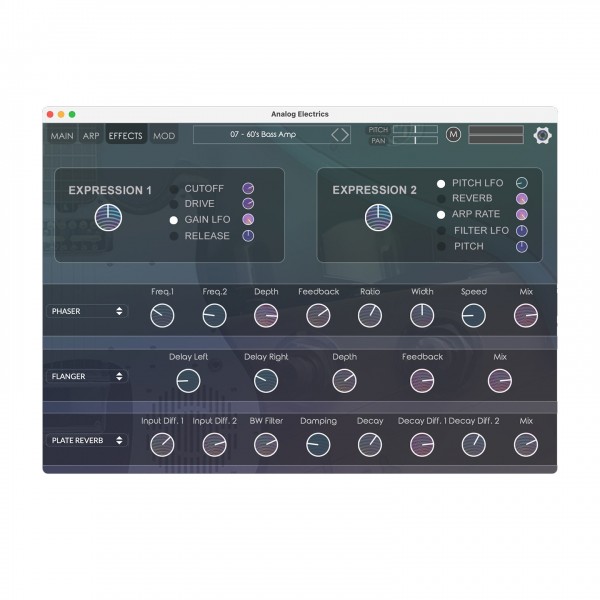Adjust the PITCH slider in header
This screenshot has height=600, width=600.
pyautogui.click(x=415, y=129)
